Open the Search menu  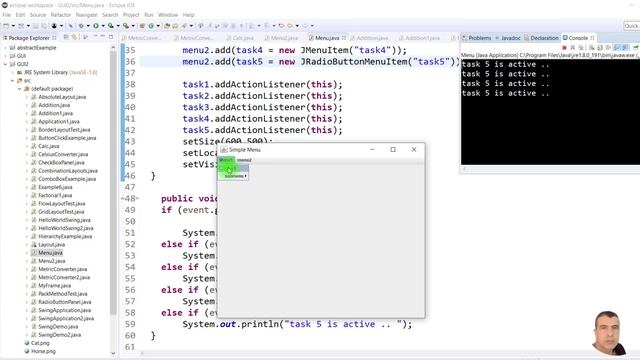pyautogui.click(x=110, y=15)
